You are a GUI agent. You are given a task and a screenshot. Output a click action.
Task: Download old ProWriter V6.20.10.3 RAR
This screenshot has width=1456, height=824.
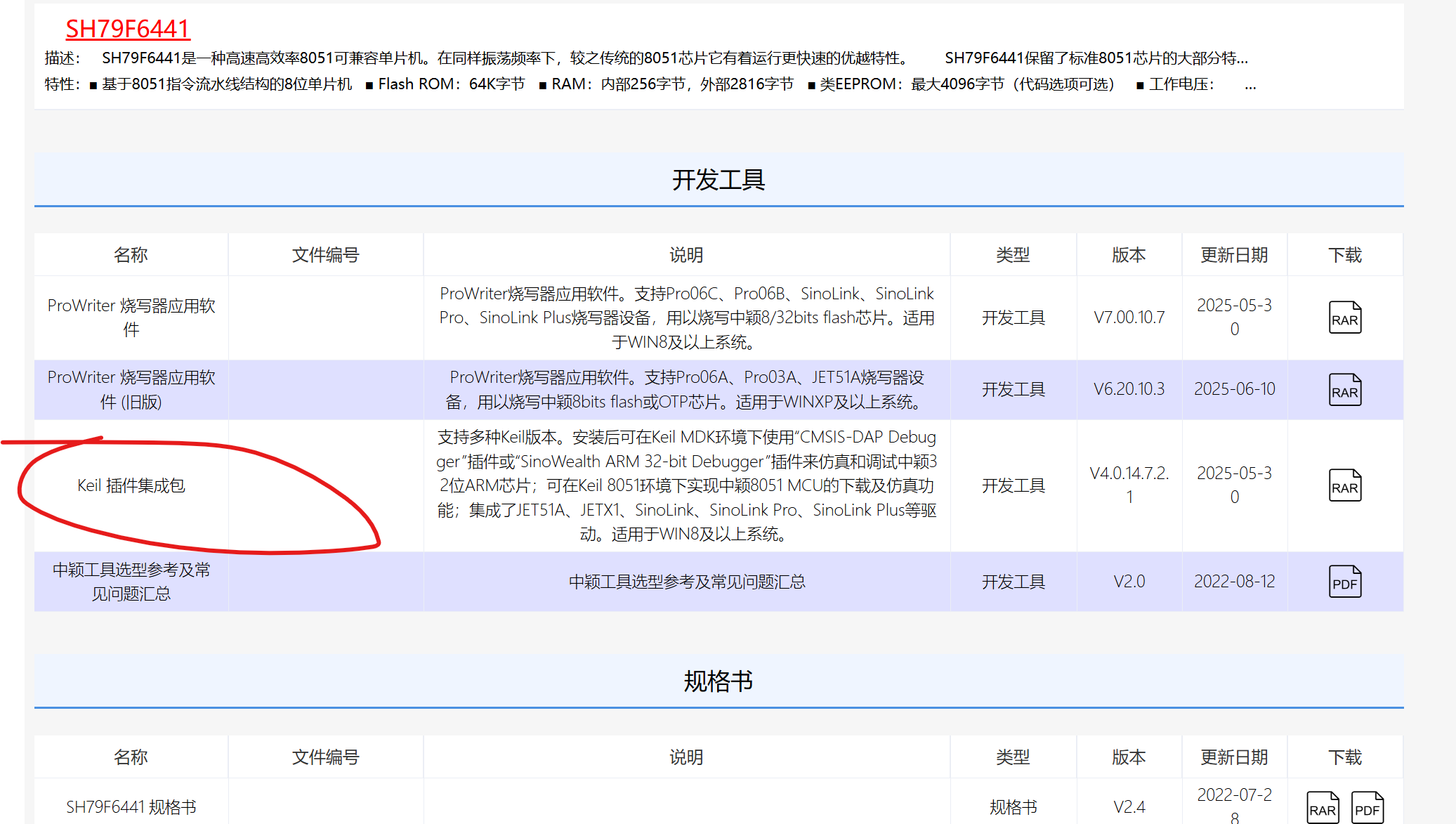click(1344, 390)
